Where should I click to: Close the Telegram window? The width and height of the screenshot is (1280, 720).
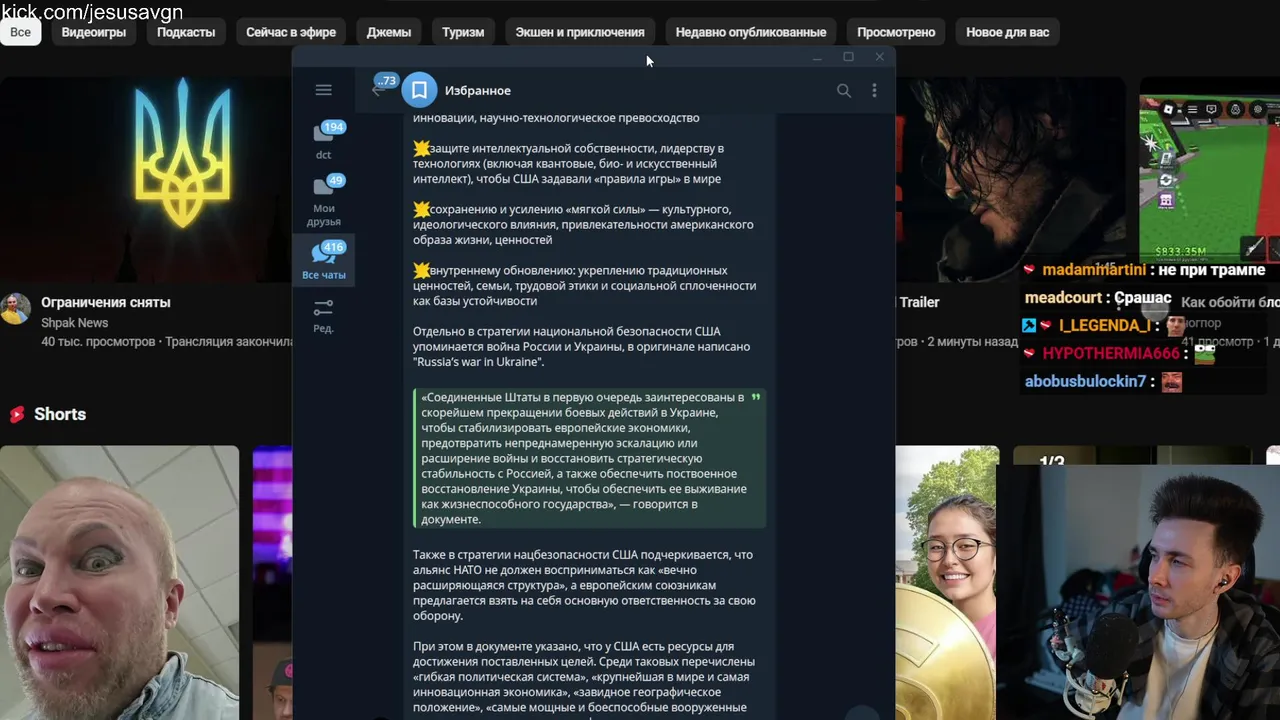[879, 57]
